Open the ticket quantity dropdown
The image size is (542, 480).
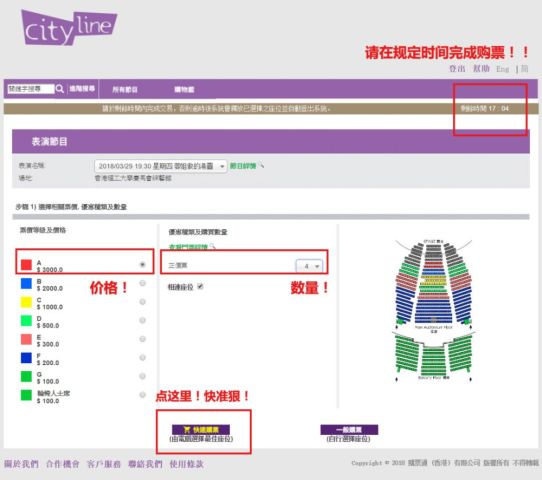point(309,266)
